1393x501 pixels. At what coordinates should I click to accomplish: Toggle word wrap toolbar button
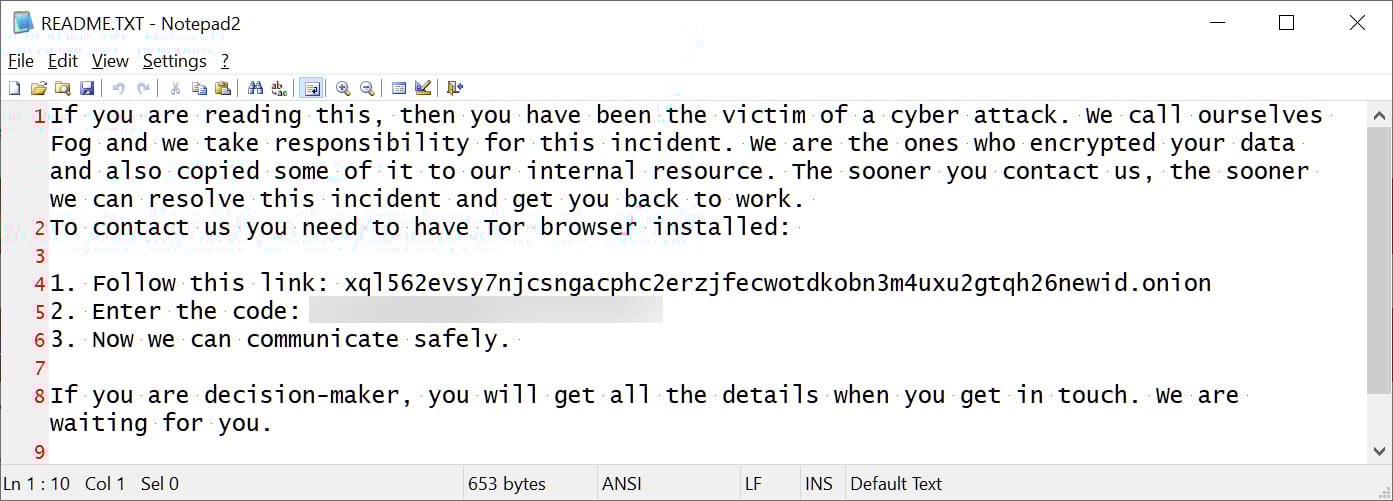(x=311, y=88)
